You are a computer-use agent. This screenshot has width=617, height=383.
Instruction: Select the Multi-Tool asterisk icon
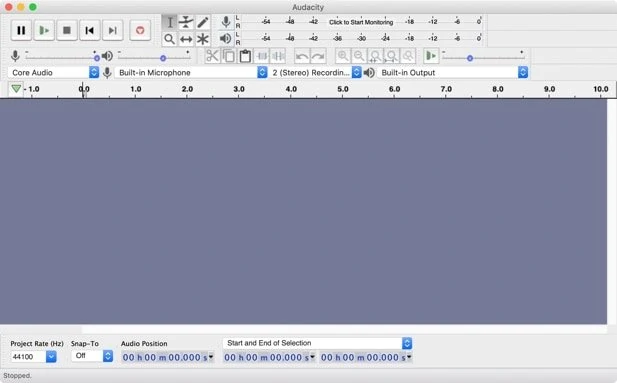pyautogui.click(x=203, y=39)
